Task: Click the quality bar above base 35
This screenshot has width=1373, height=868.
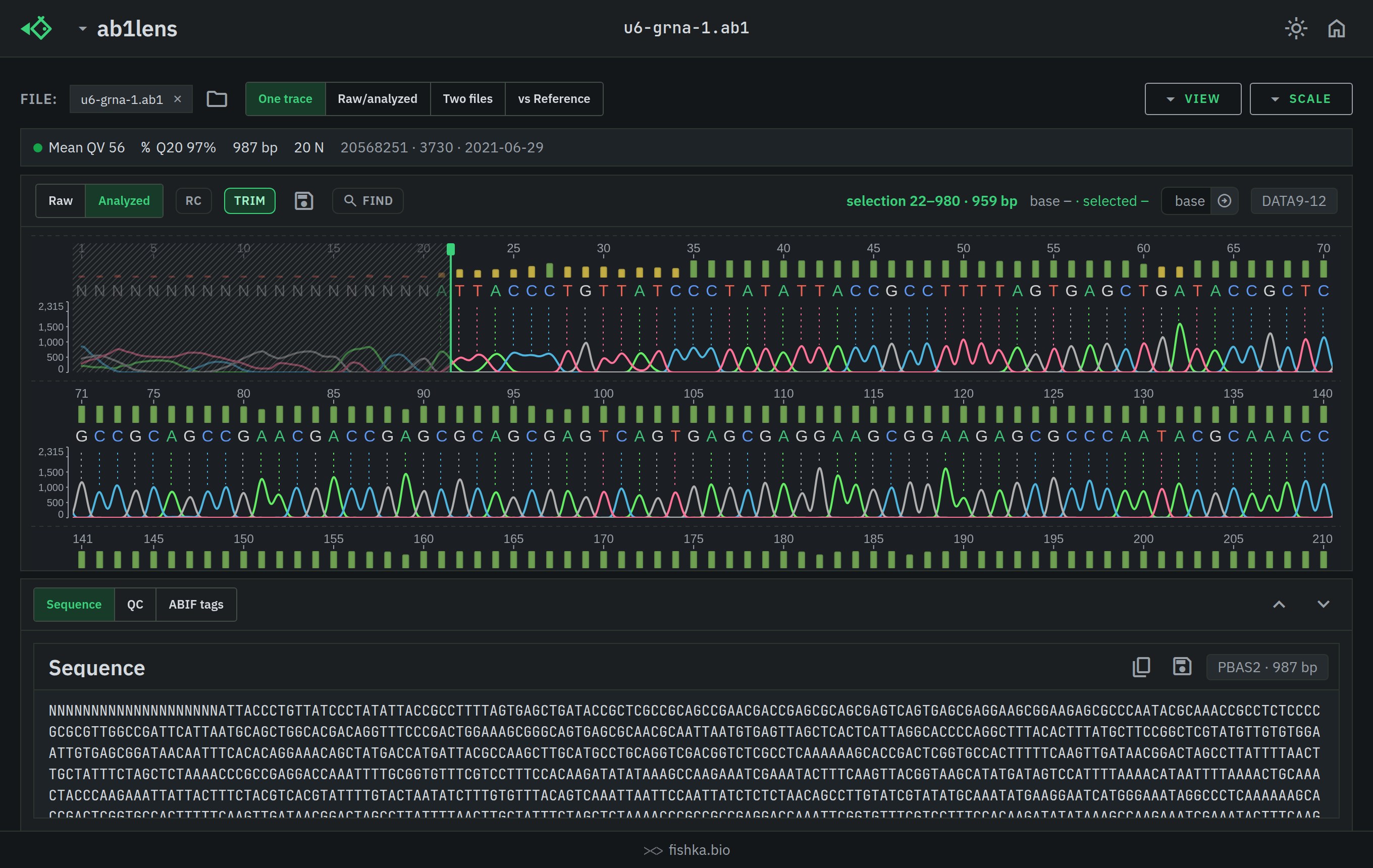Action: coord(694,268)
